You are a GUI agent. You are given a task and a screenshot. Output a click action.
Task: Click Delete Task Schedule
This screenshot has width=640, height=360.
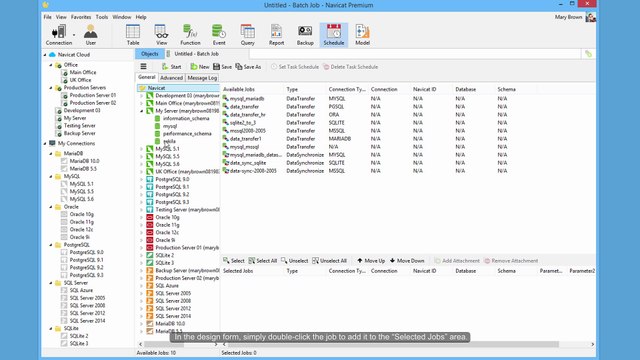[350, 67]
